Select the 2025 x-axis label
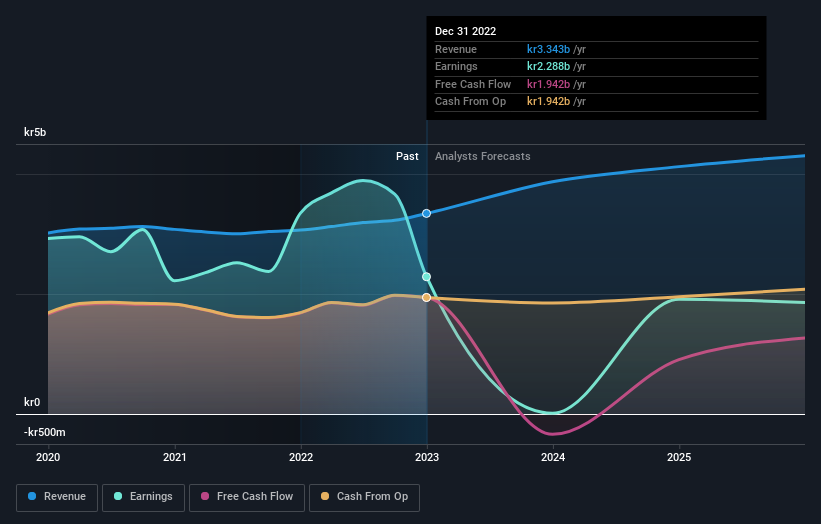Screen dimensions: 821x524 coord(679,458)
